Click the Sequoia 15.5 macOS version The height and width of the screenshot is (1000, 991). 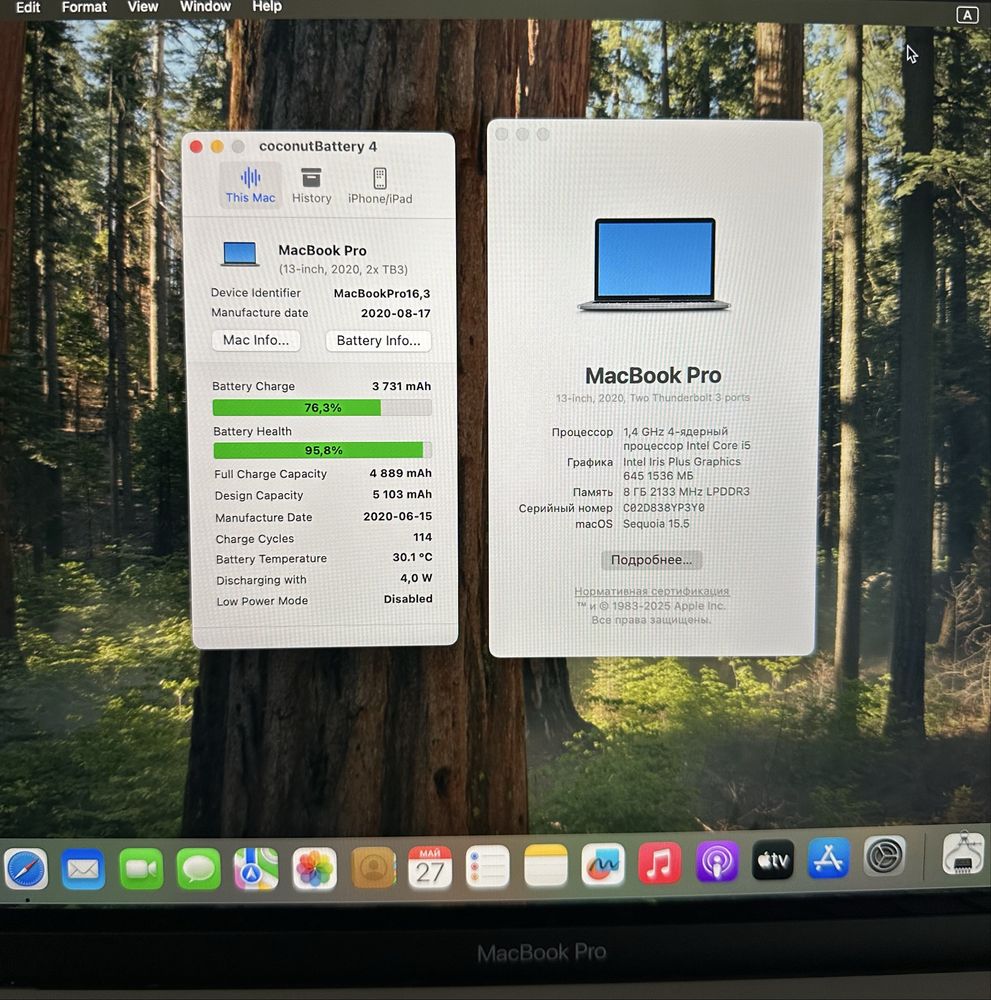coord(656,524)
